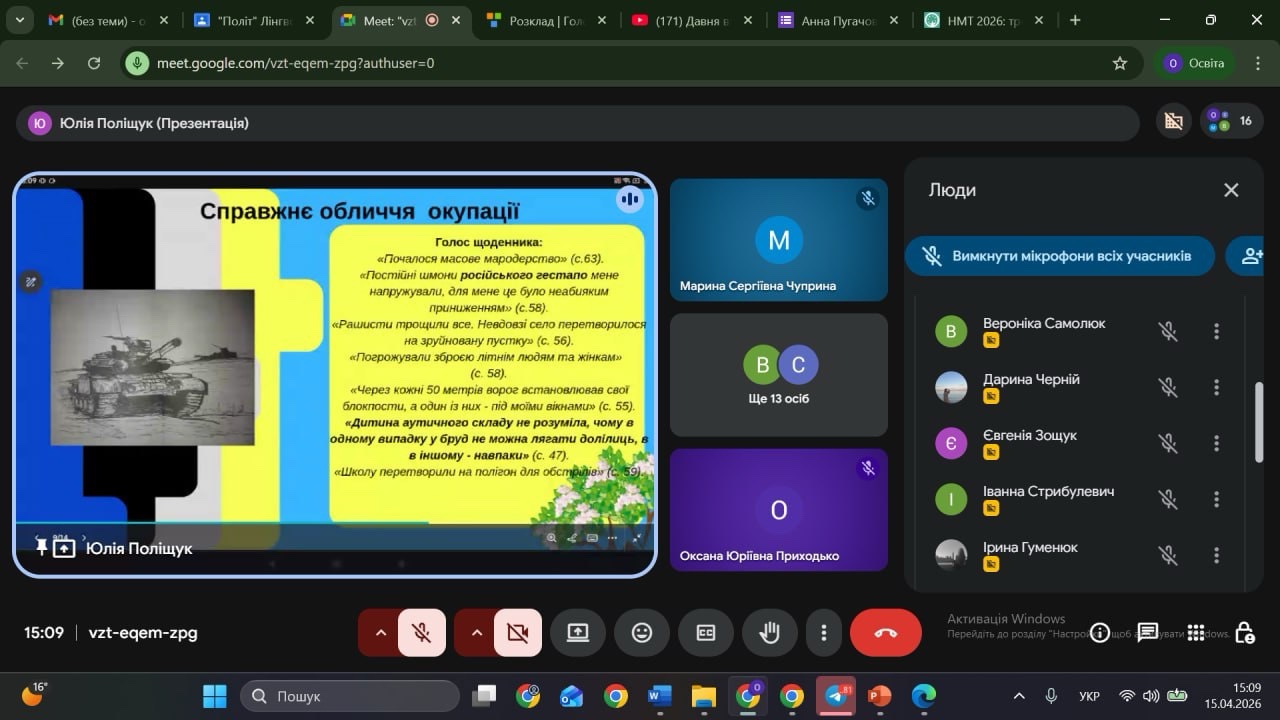This screenshot has height=720, width=1280.
Task: Click the present screen button
Action: click(577, 633)
